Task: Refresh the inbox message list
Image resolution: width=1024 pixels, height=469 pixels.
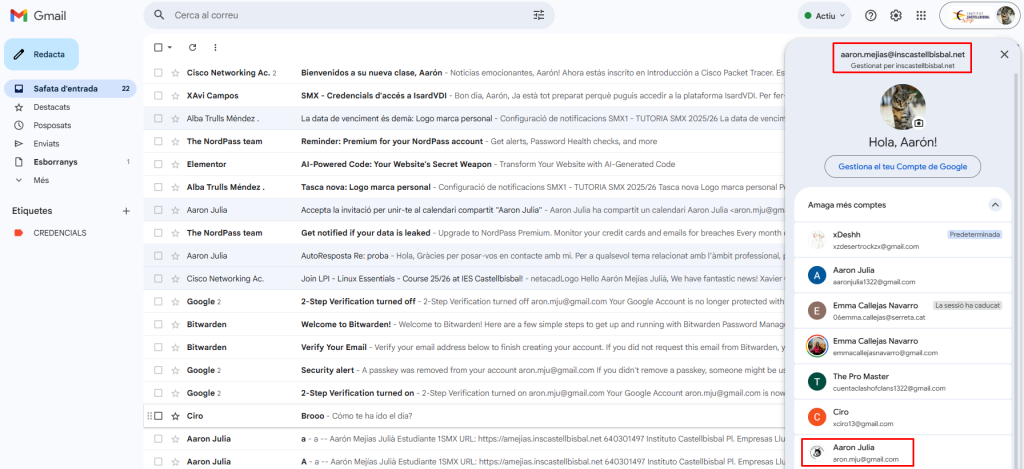Action: click(192, 47)
